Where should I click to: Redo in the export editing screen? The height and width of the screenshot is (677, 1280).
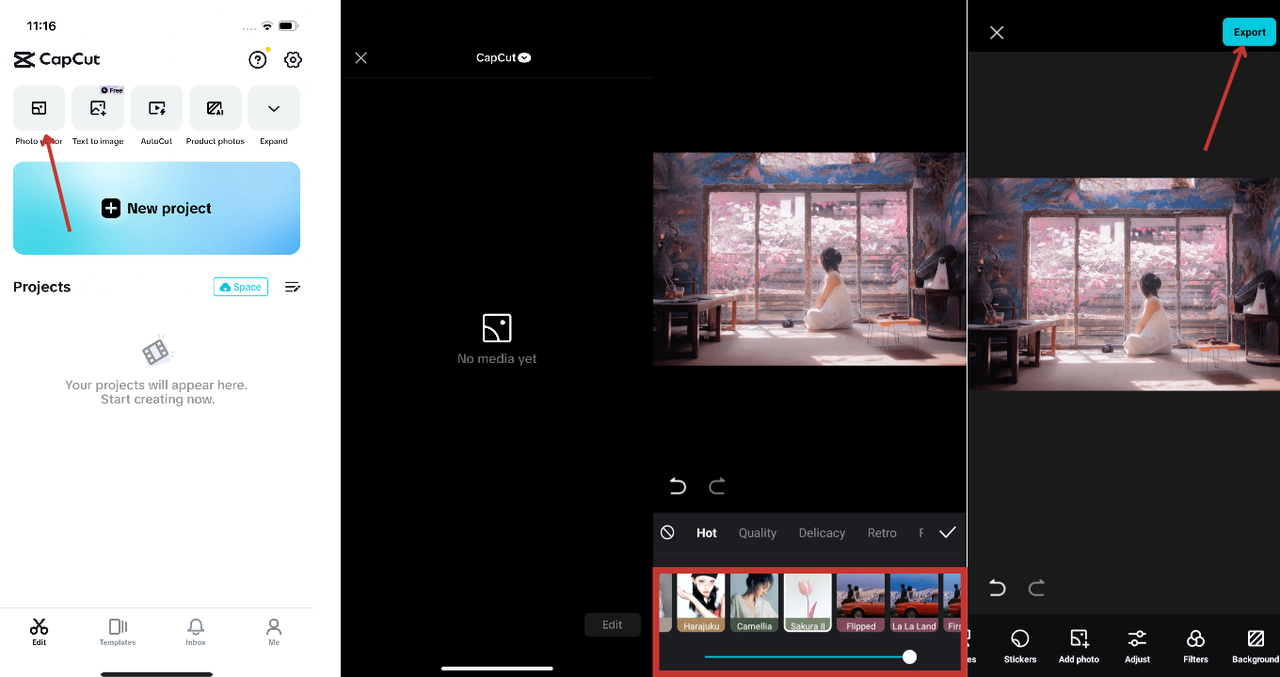(x=1037, y=588)
